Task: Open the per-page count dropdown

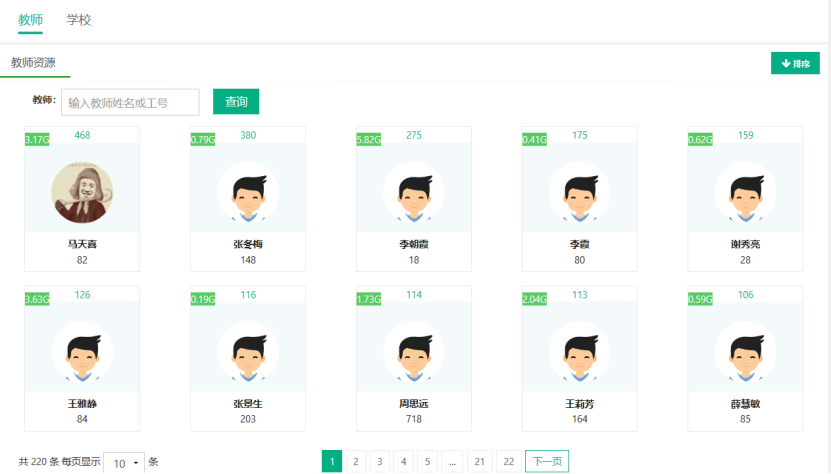Action: (124, 462)
